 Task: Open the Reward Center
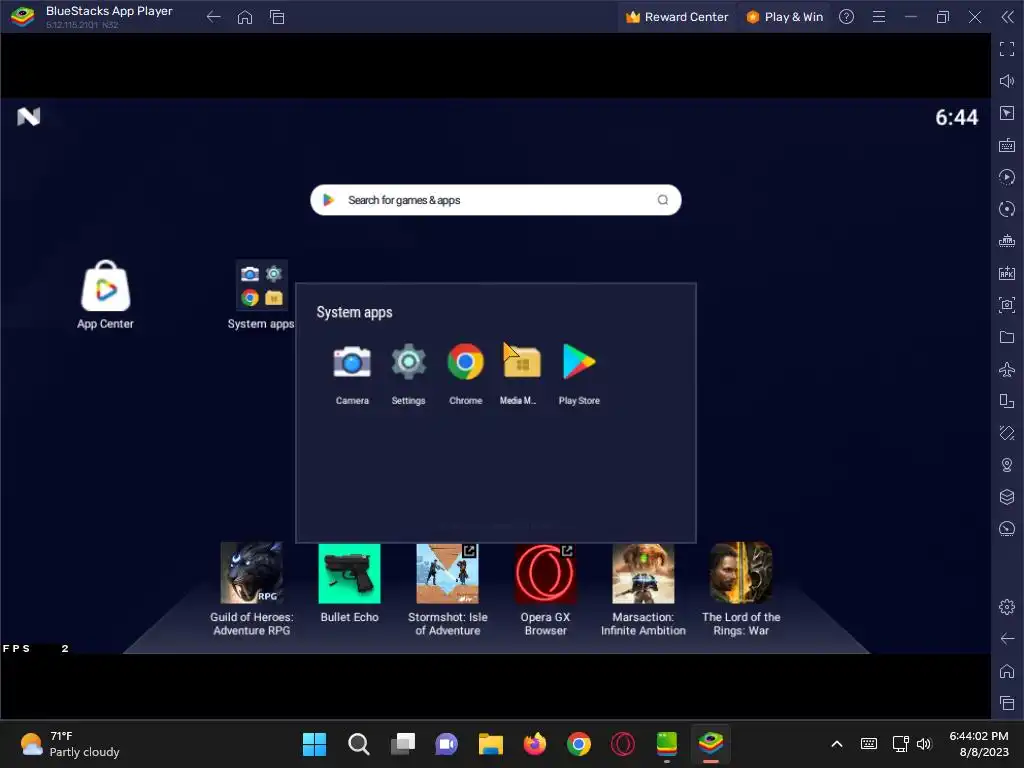click(x=677, y=17)
